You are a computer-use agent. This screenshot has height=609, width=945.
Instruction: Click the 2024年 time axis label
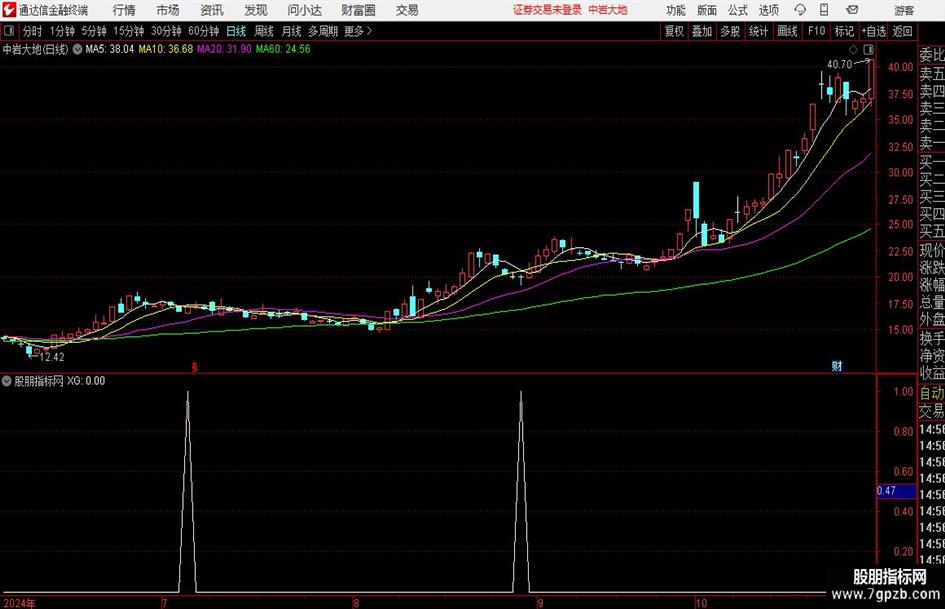pos(20,603)
